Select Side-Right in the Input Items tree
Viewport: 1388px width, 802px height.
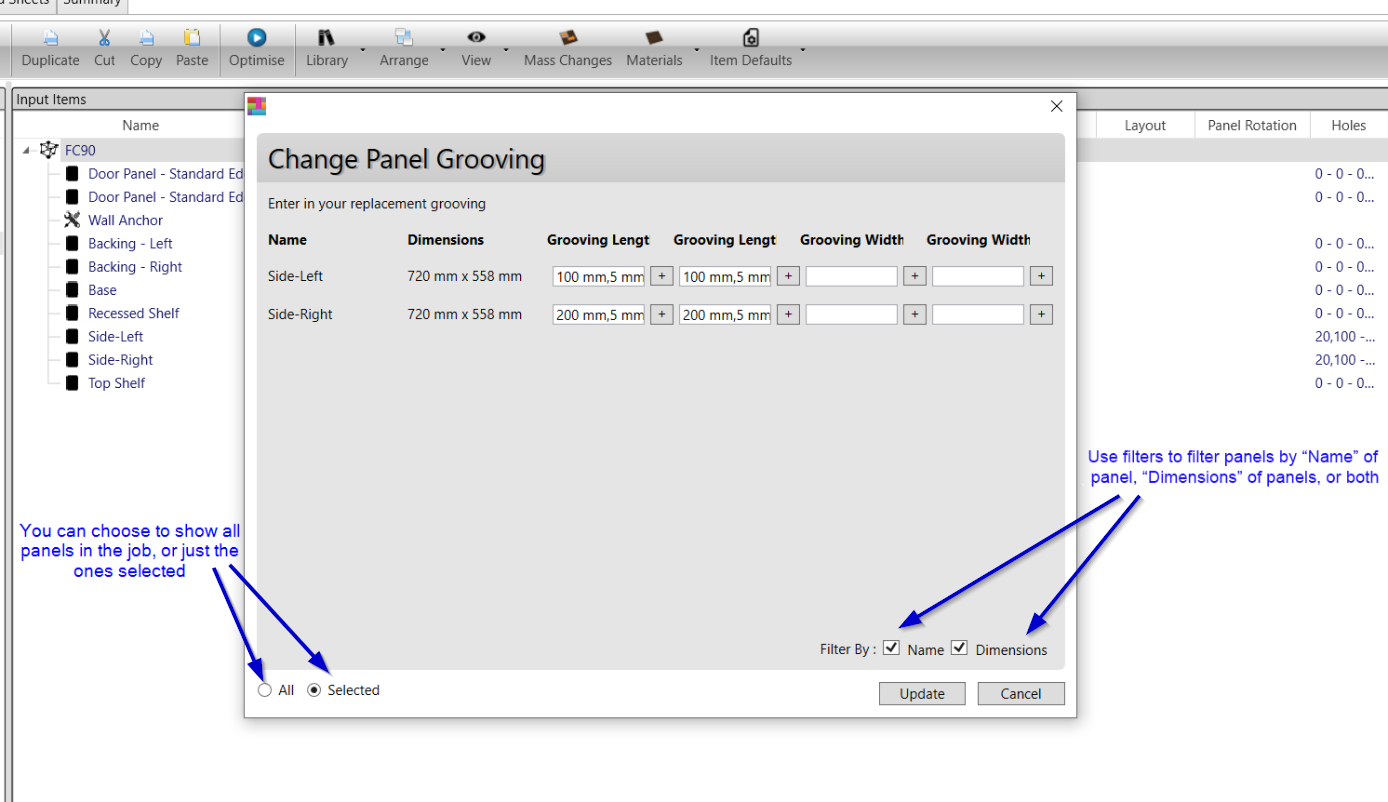(x=121, y=360)
